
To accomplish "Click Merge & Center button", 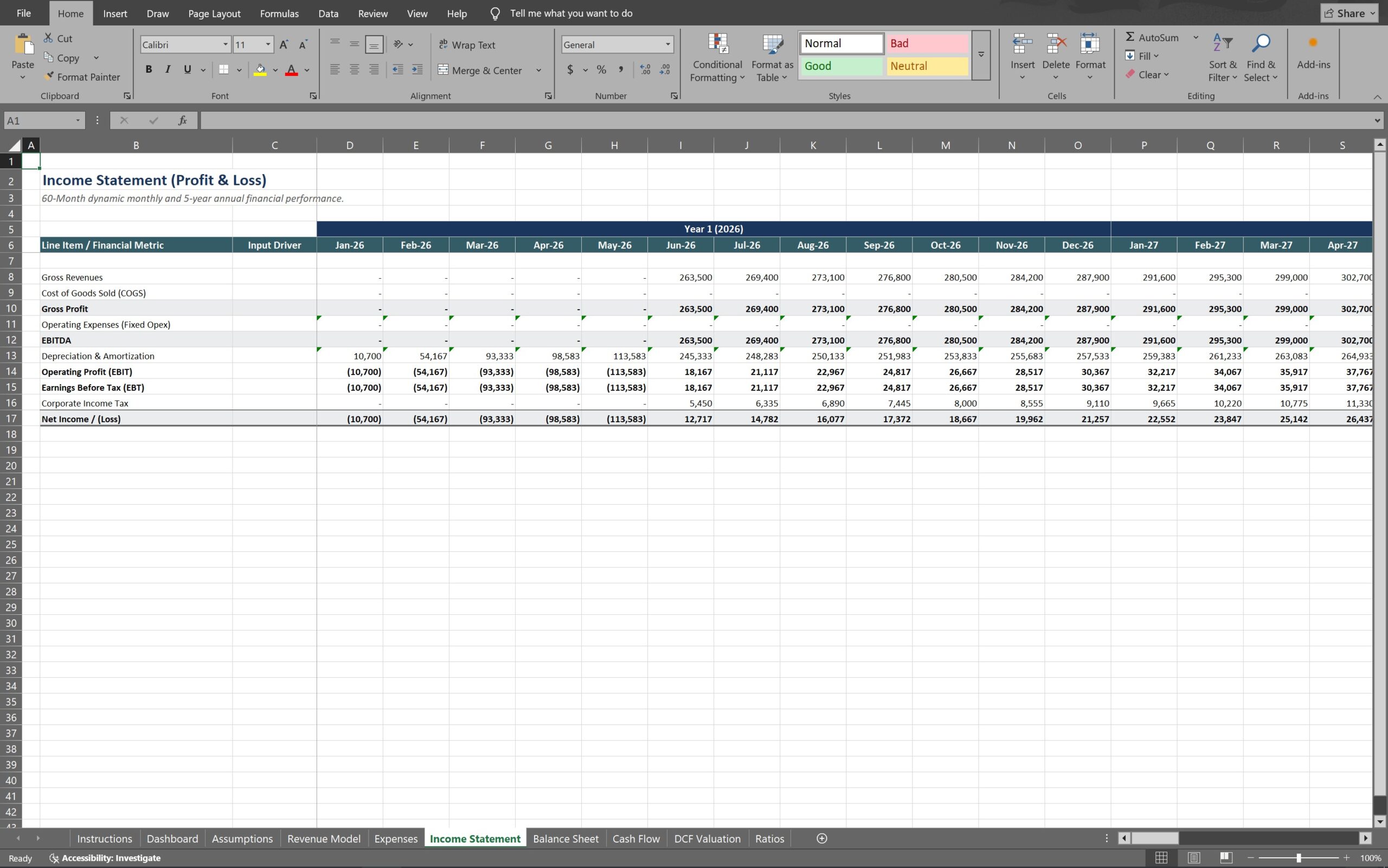I will point(480,70).
